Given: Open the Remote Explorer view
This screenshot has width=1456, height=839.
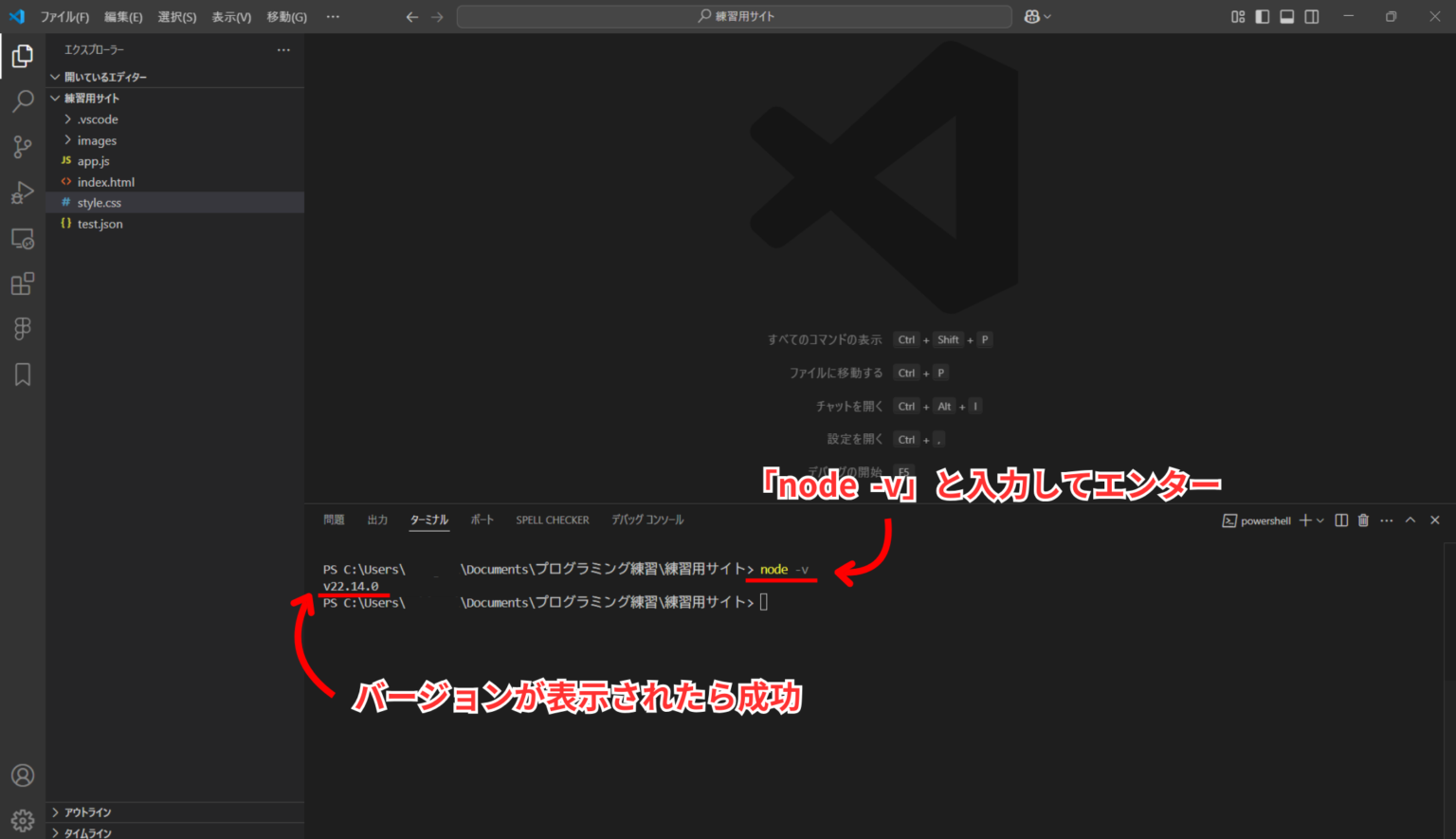Looking at the screenshot, I should (22, 238).
